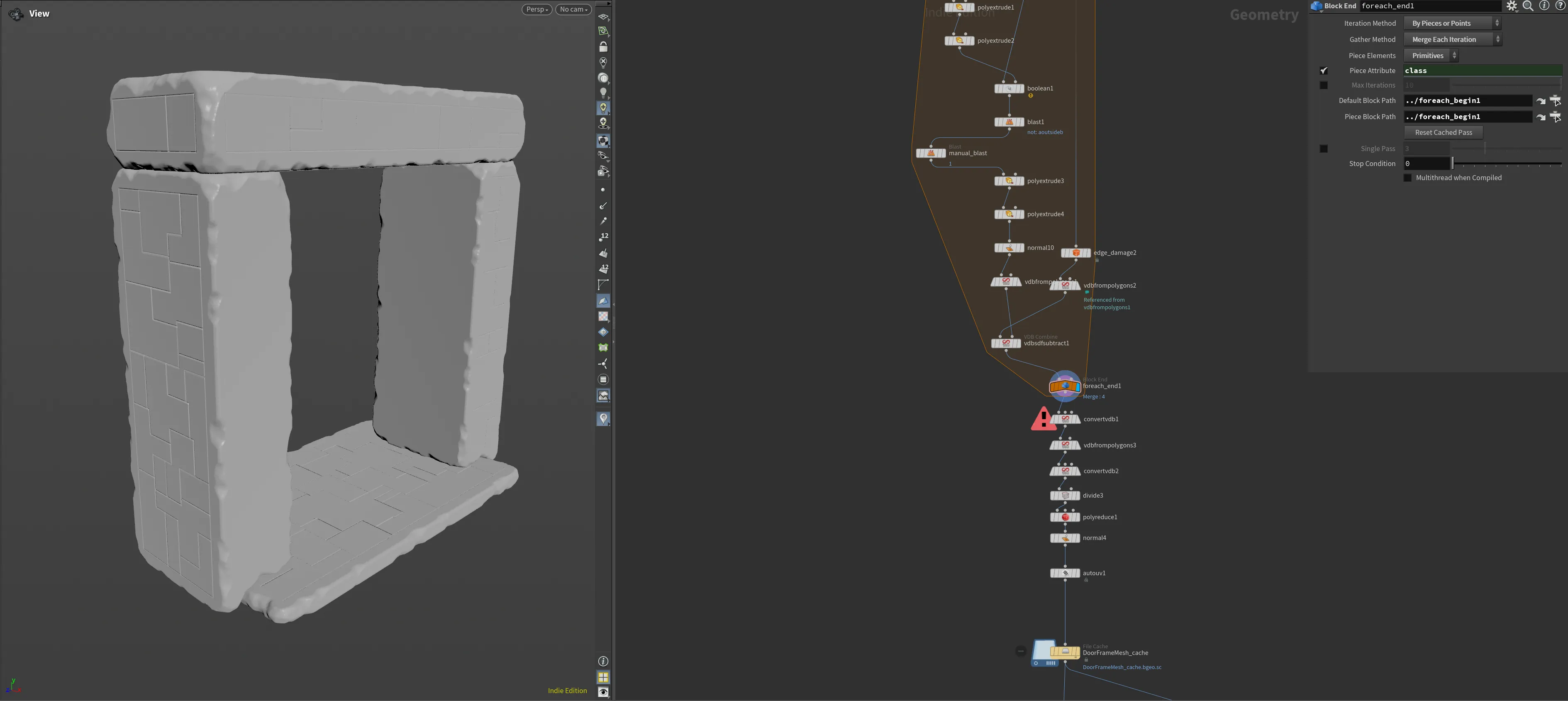
Task: Click the hide other objects glasses icon
Action: pyautogui.click(x=603, y=156)
